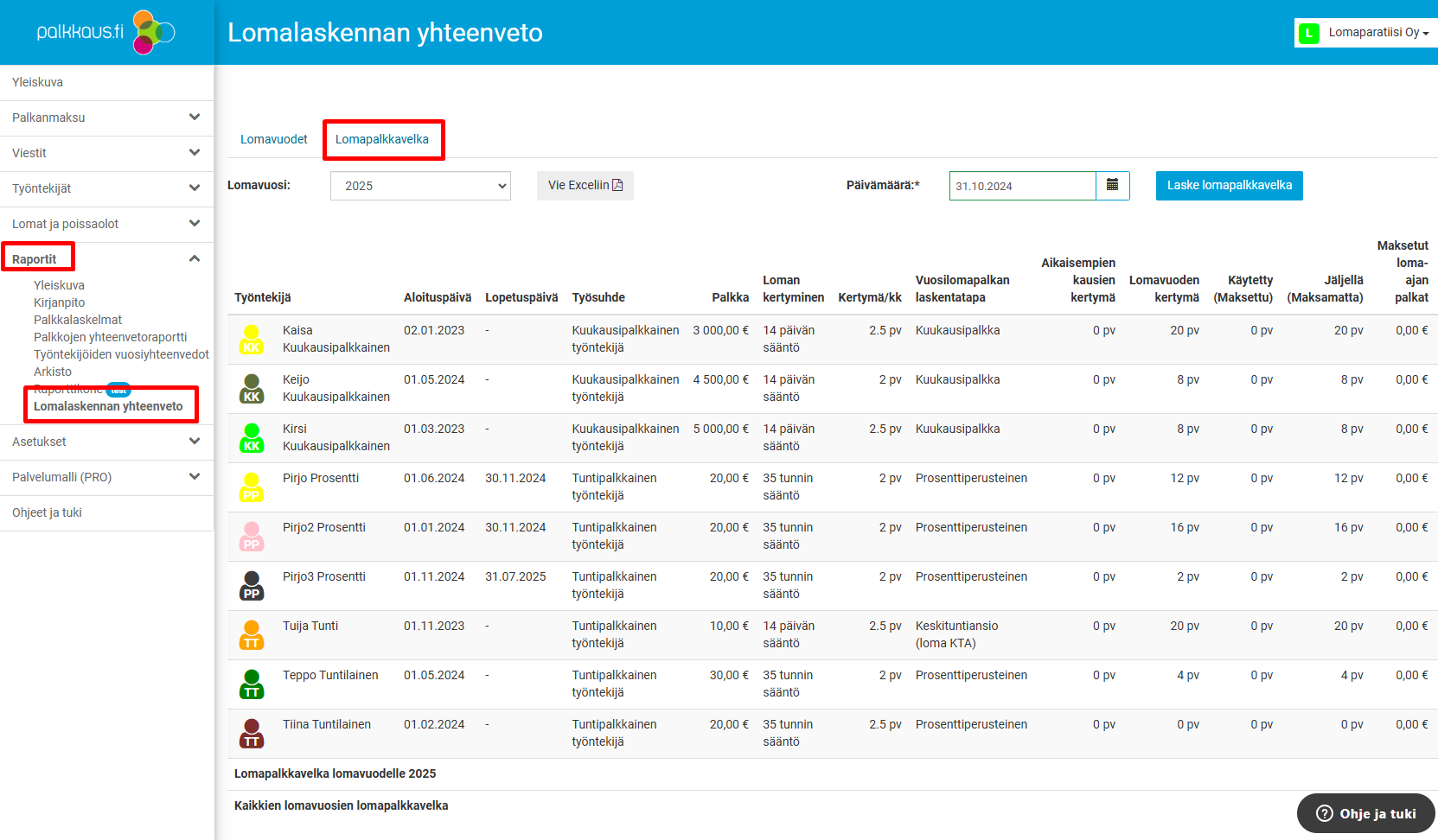The width and height of the screenshot is (1438, 840).
Task: Click Laske lomapalkkavelka button
Action: pyautogui.click(x=1230, y=186)
